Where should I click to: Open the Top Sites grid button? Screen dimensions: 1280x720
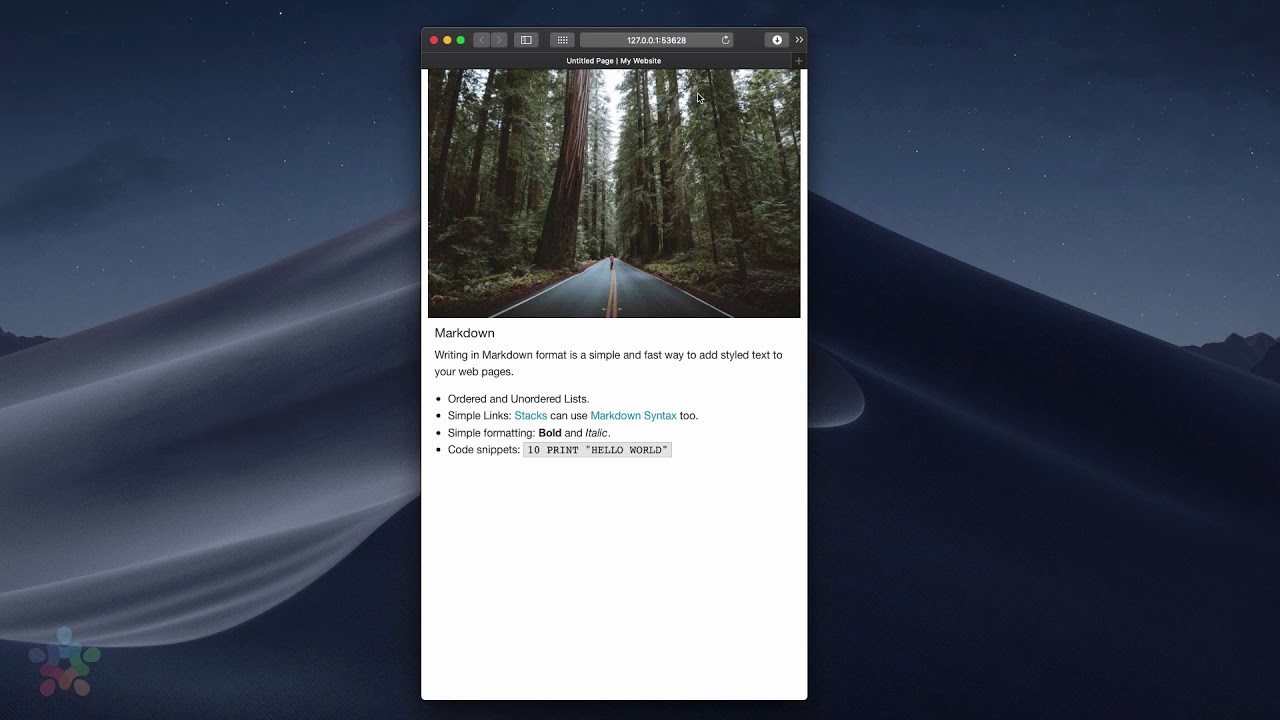563,40
